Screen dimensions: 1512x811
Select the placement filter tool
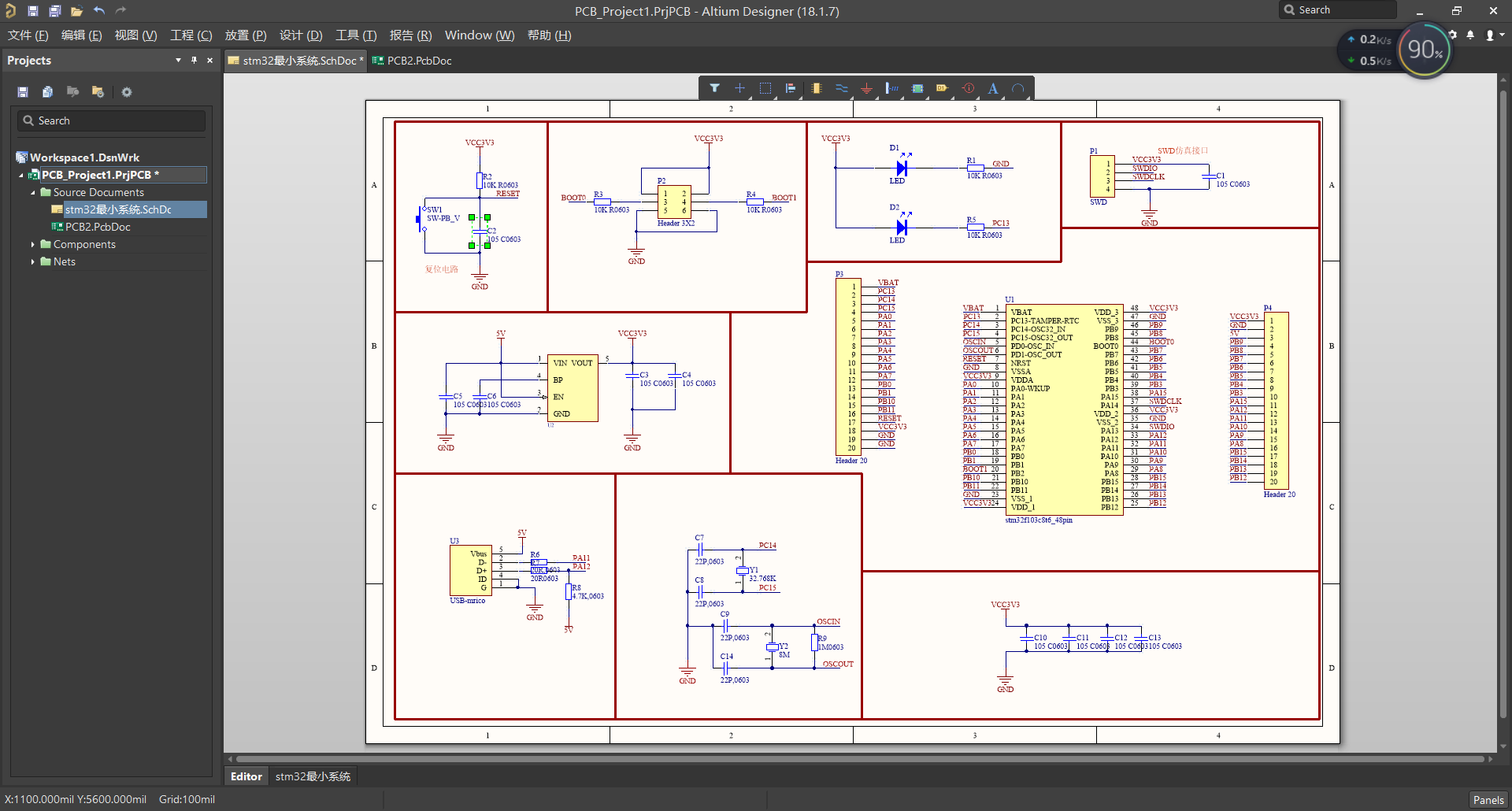[x=716, y=88]
